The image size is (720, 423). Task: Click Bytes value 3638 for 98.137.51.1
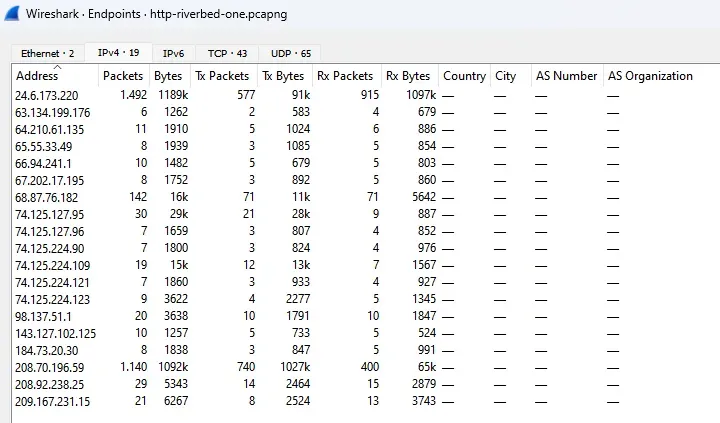pyautogui.click(x=176, y=316)
